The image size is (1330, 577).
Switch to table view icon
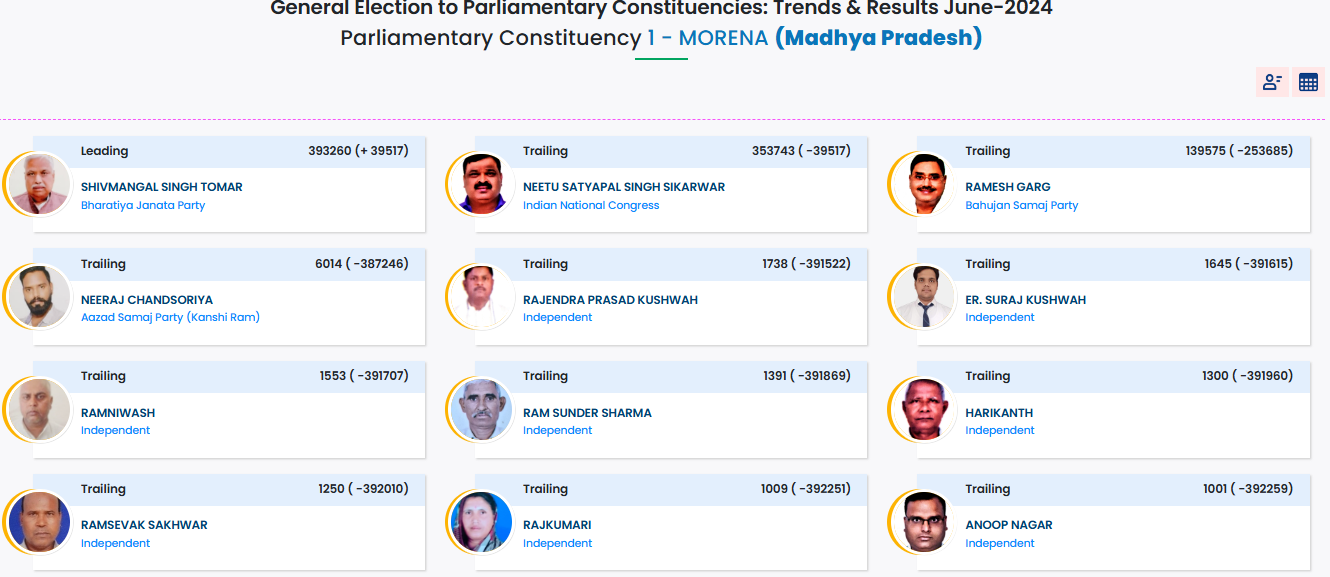(1308, 83)
